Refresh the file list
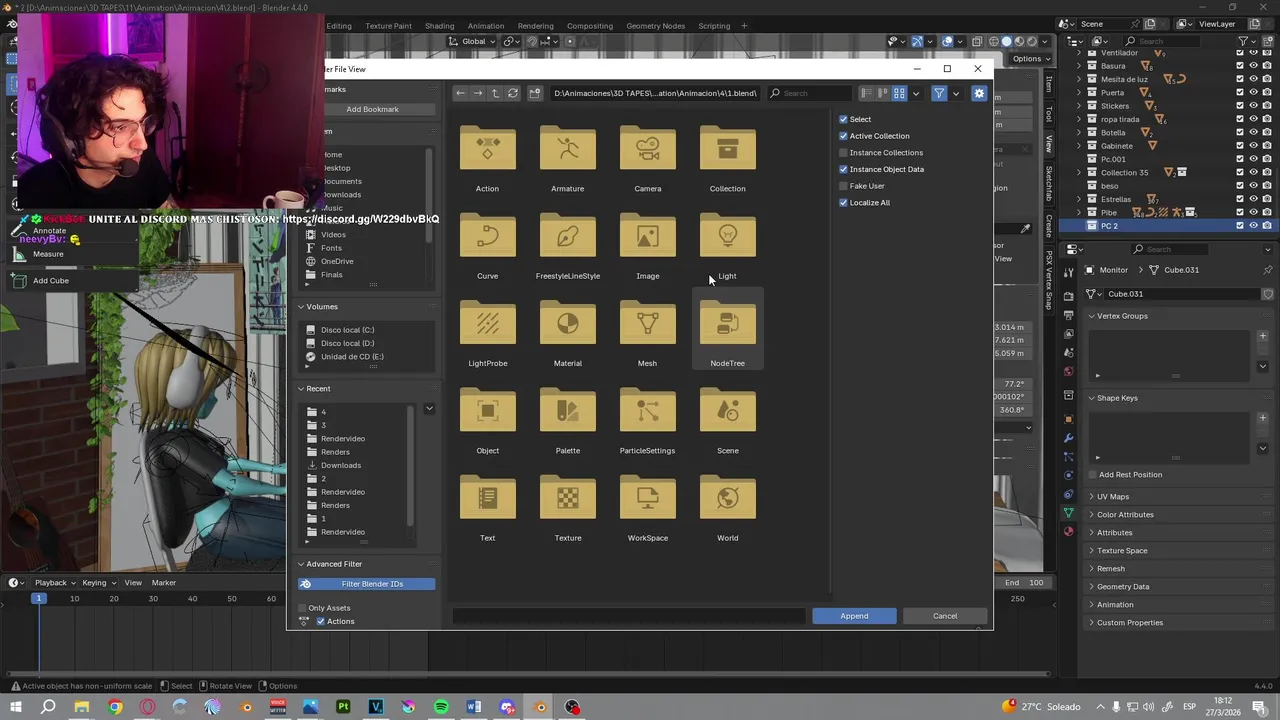Viewport: 1280px width, 720px height. 513,93
